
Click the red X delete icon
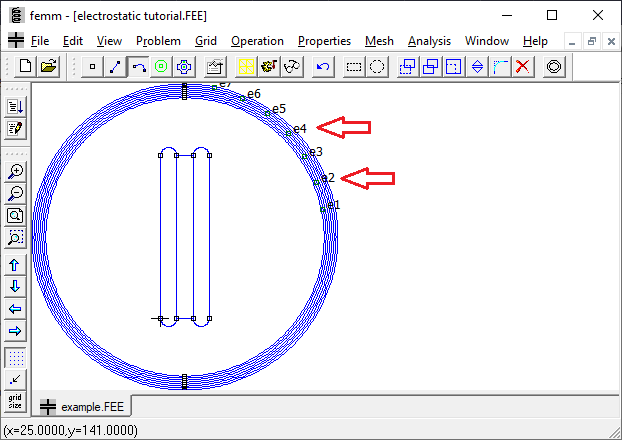pyautogui.click(x=523, y=67)
